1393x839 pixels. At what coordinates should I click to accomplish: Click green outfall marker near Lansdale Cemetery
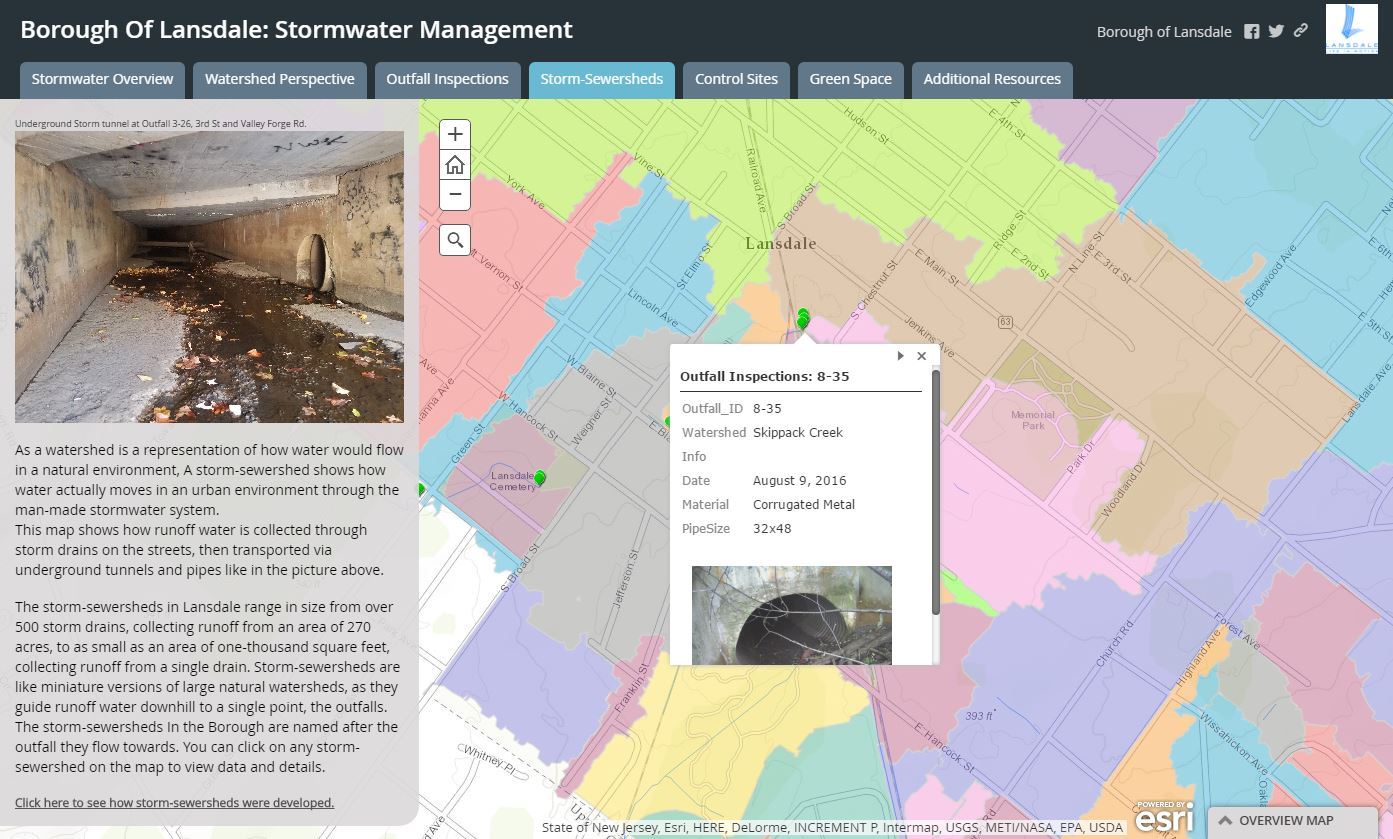point(540,478)
